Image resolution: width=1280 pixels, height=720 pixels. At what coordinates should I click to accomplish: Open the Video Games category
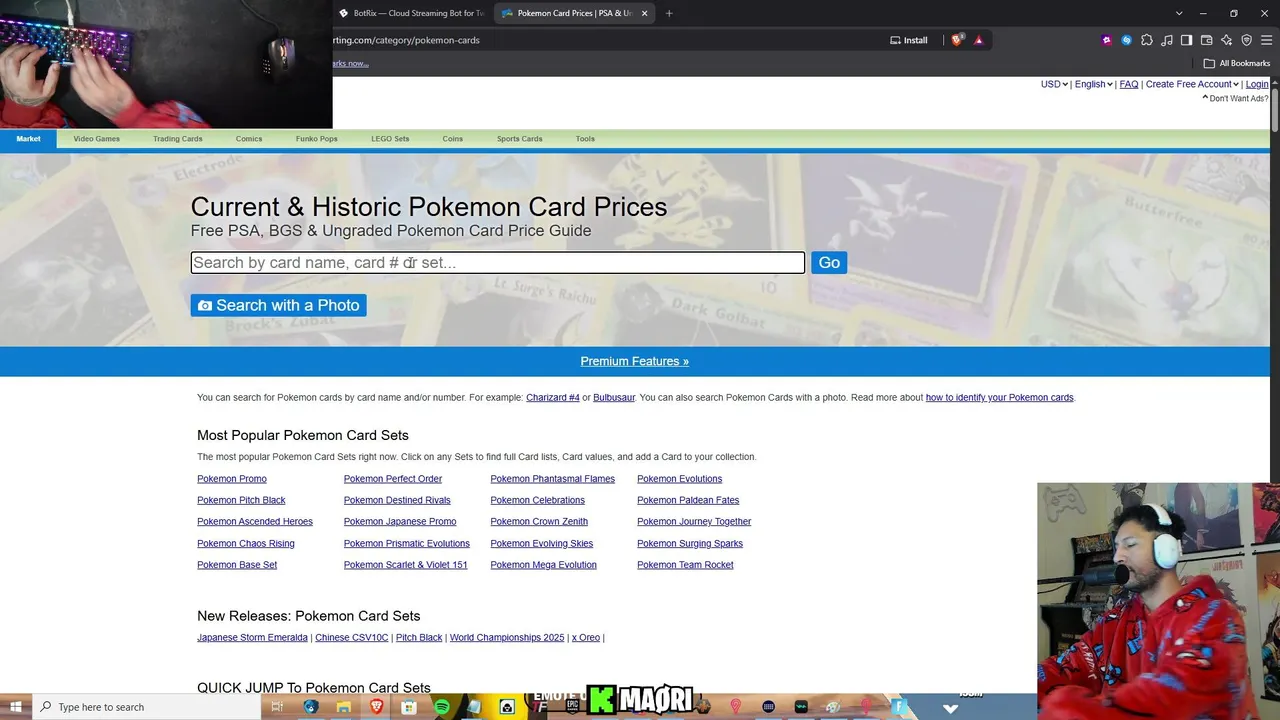click(x=96, y=139)
